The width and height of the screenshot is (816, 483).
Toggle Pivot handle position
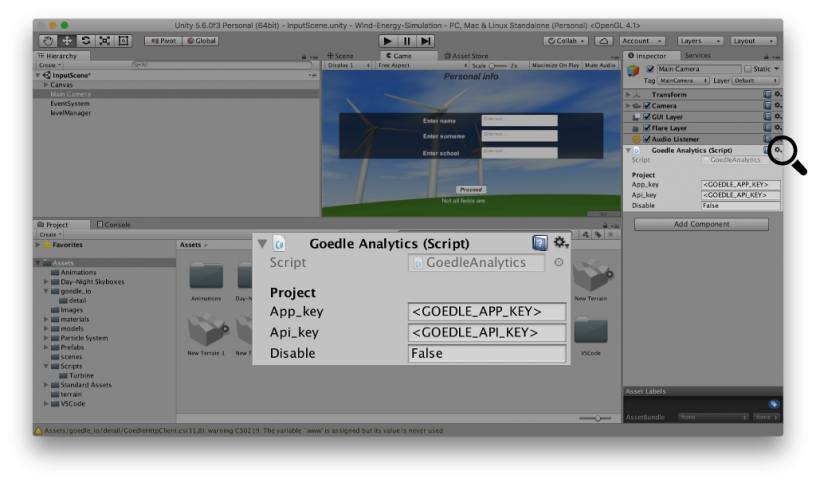(163, 41)
